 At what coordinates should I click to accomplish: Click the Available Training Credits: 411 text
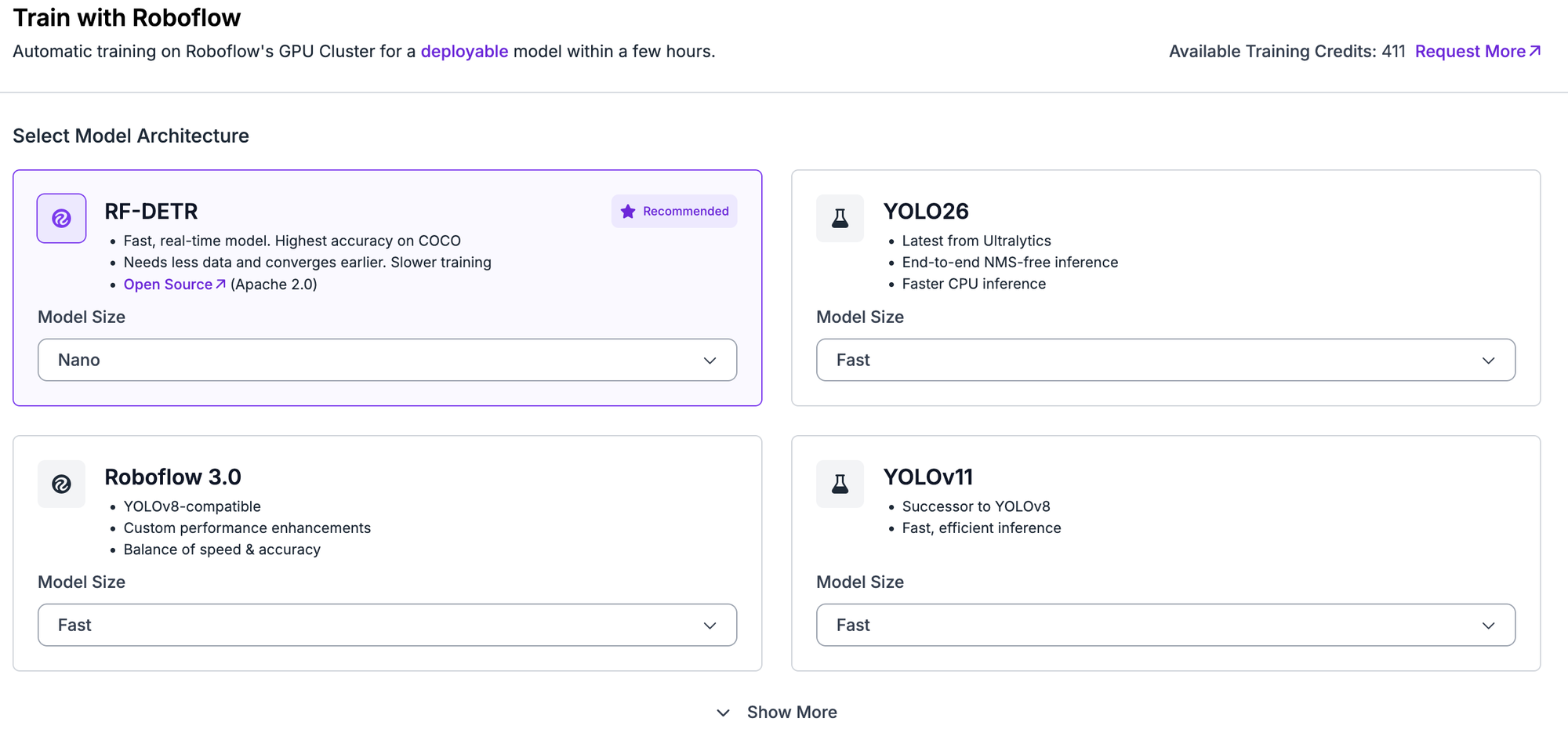[x=1287, y=51]
